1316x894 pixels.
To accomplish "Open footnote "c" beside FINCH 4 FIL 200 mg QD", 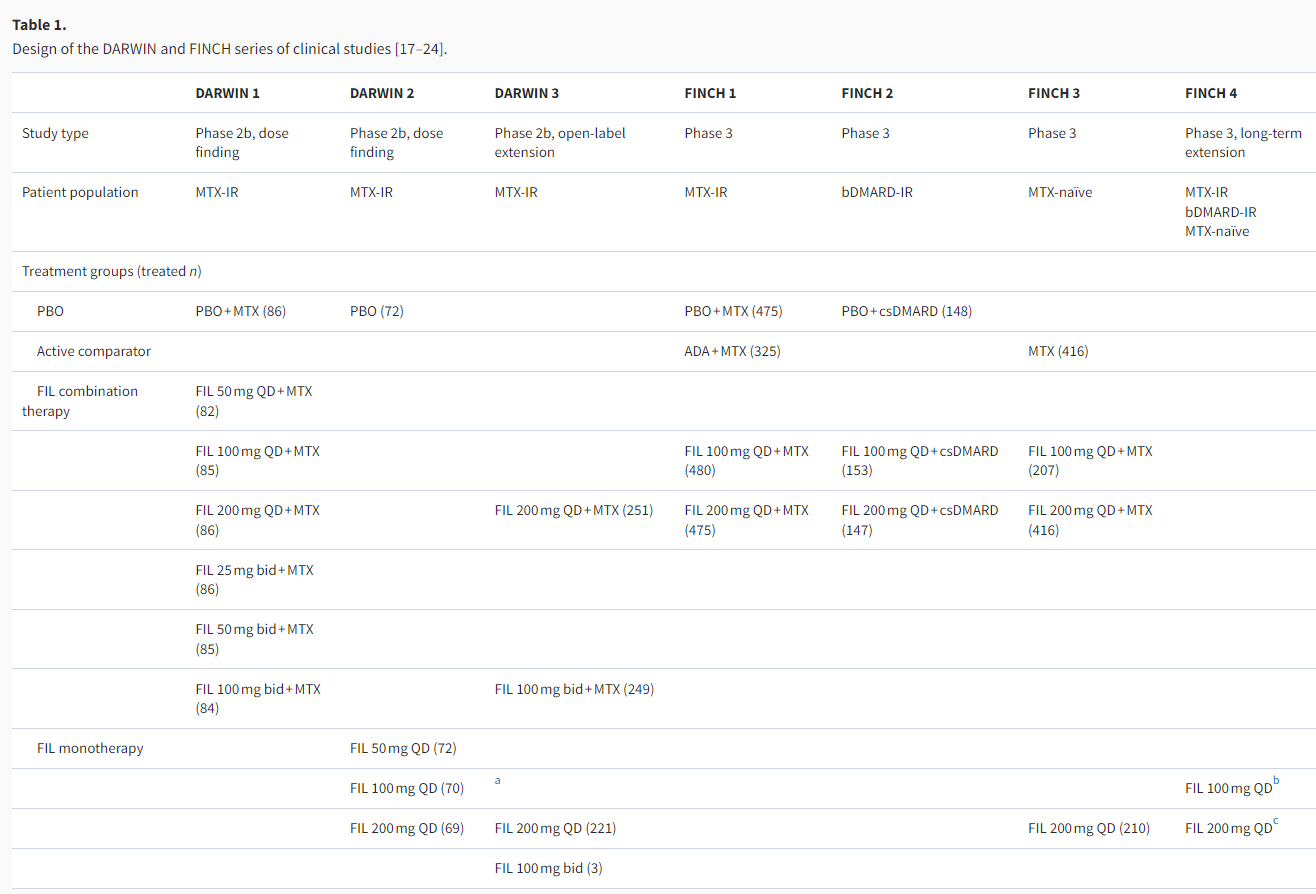I will click(1275, 821).
